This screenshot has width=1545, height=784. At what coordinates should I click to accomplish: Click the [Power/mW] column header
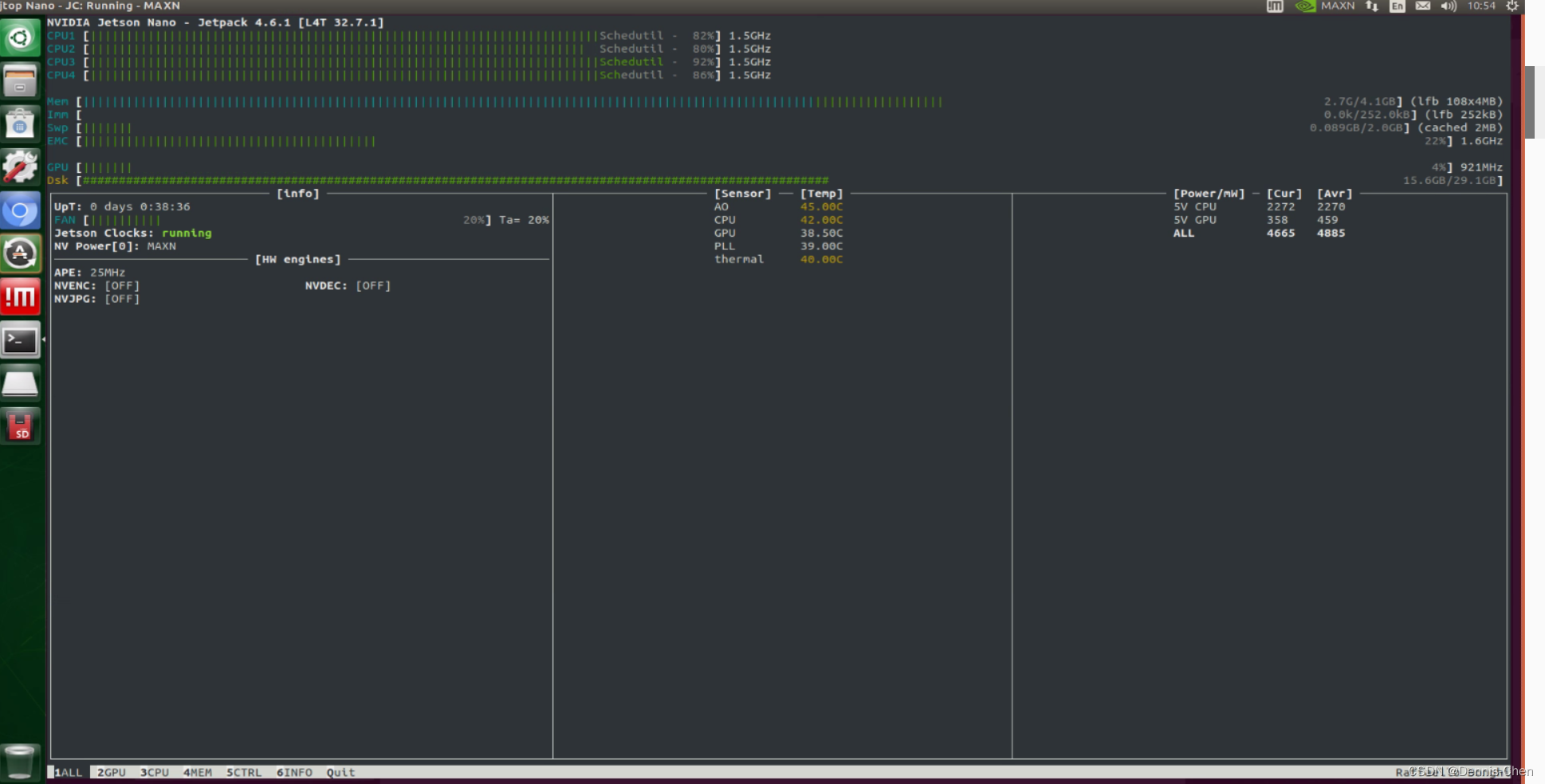click(1209, 194)
